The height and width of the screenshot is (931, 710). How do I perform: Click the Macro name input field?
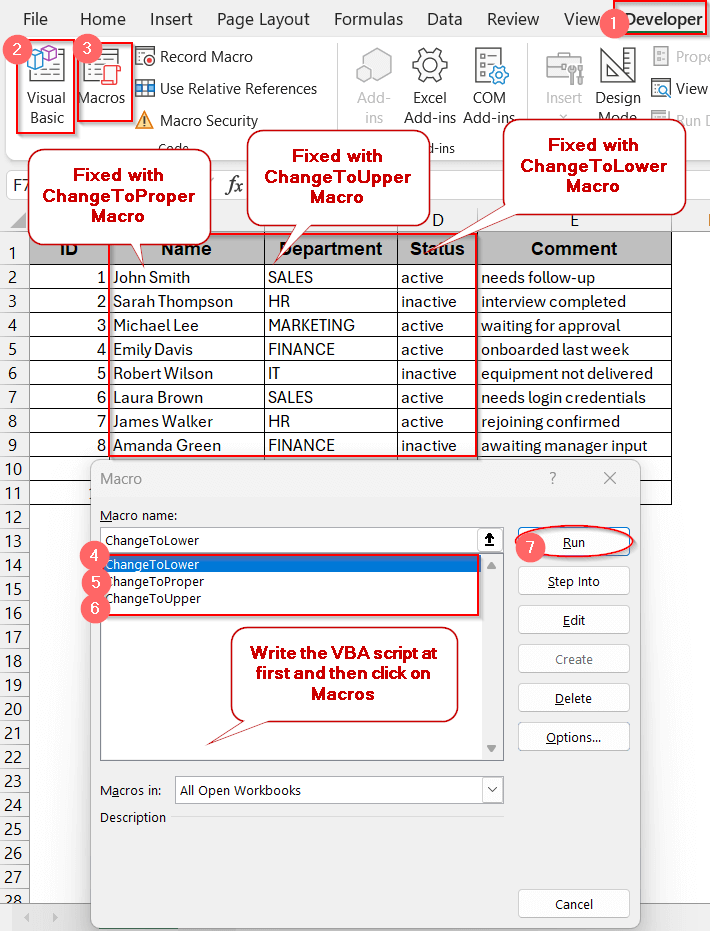289,540
